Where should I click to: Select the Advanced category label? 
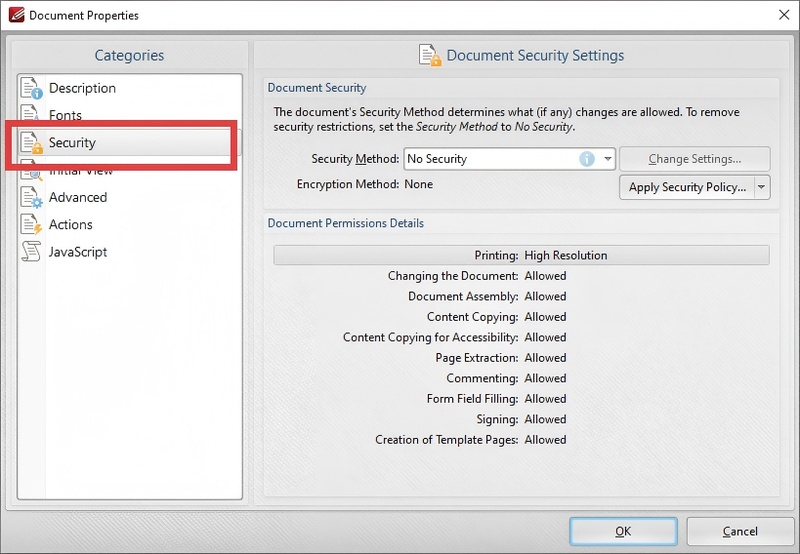click(78, 198)
